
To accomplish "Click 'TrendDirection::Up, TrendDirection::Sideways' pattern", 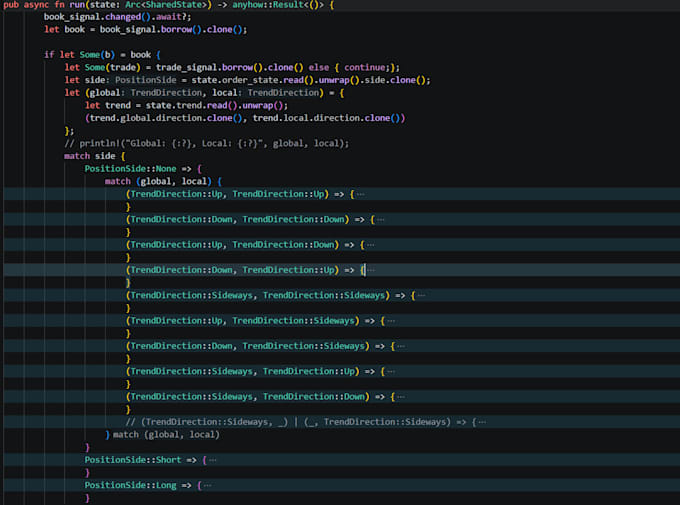I will pos(242,321).
